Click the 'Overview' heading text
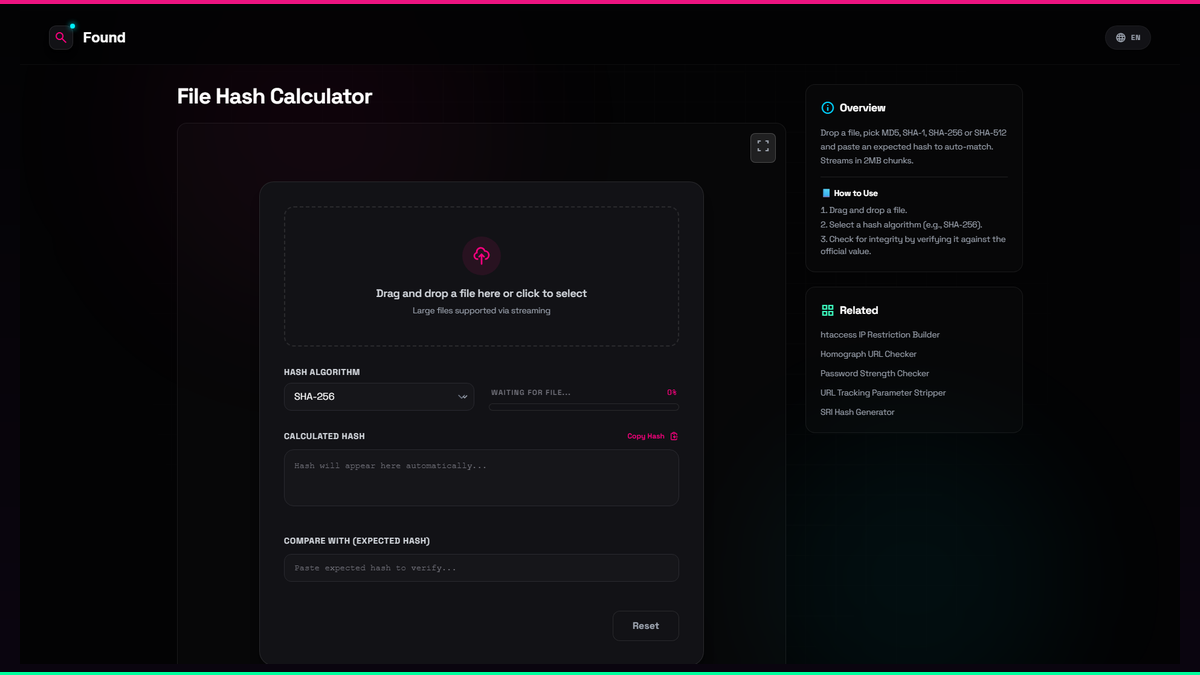Viewport: 1200px width, 675px height. (x=862, y=108)
